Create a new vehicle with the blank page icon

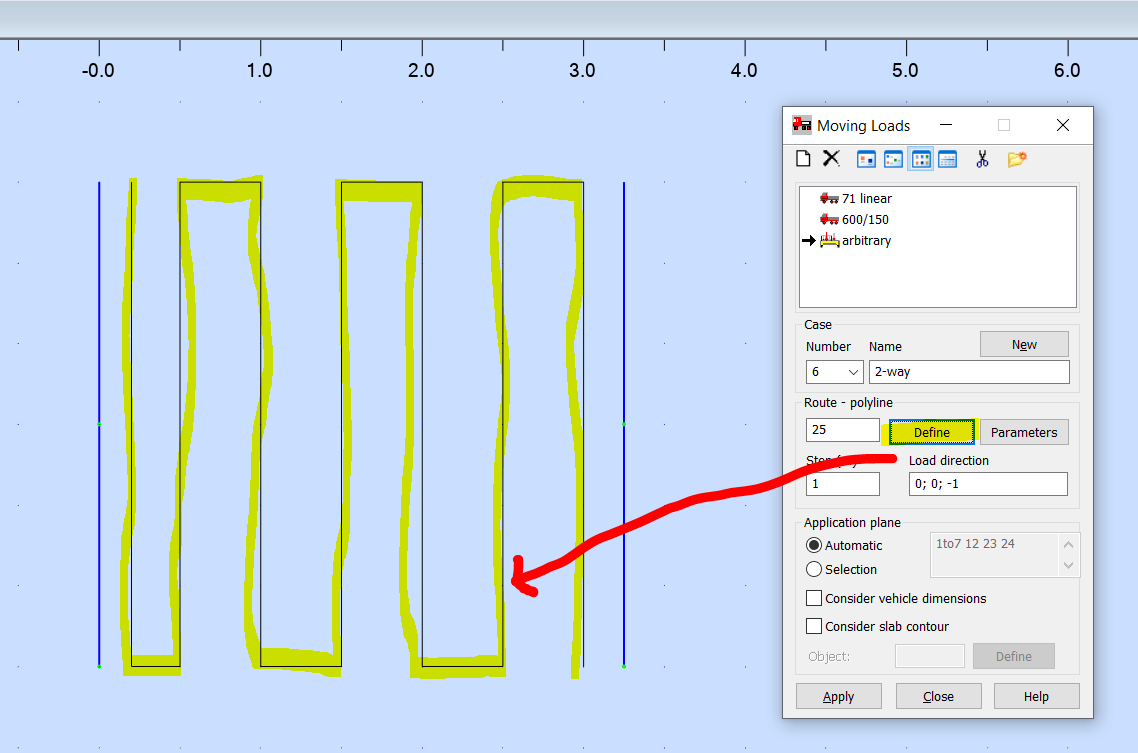pyautogui.click(x=803, y=158)
